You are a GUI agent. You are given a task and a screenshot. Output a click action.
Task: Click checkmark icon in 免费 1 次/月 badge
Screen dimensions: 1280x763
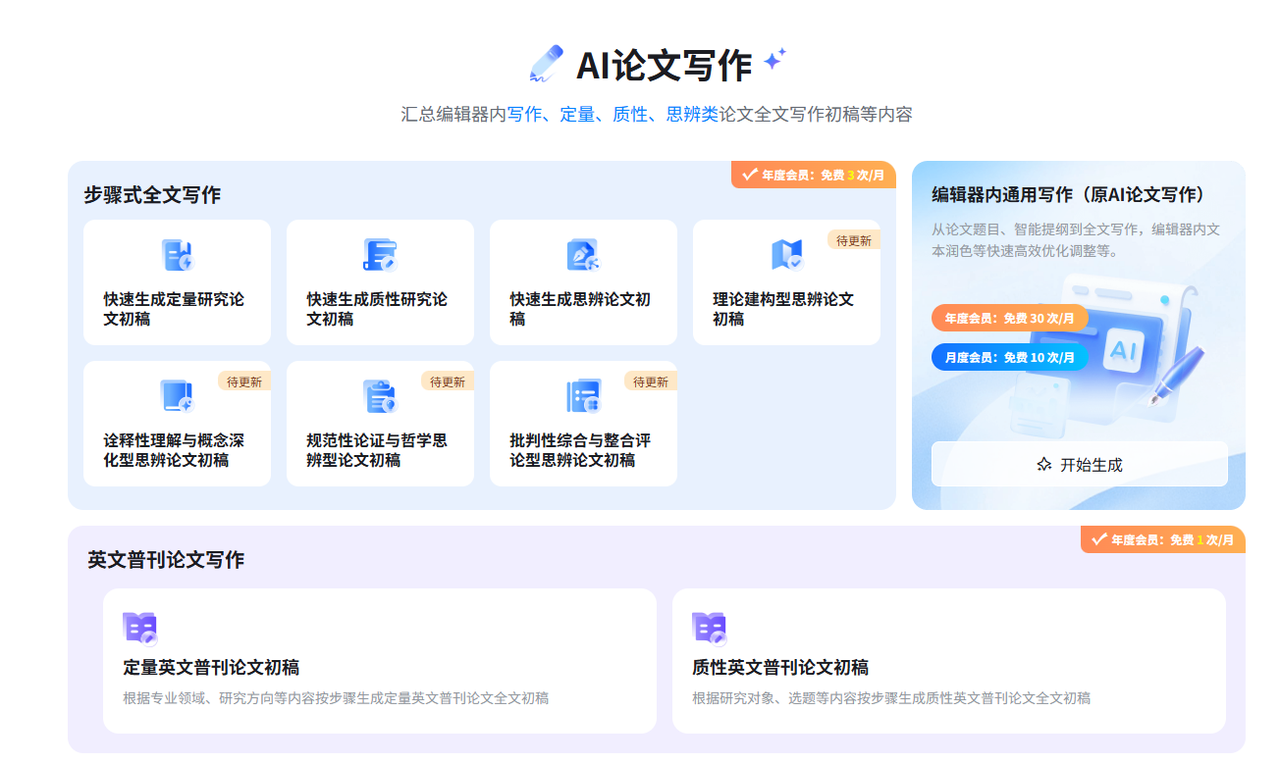click(1099, 539)
